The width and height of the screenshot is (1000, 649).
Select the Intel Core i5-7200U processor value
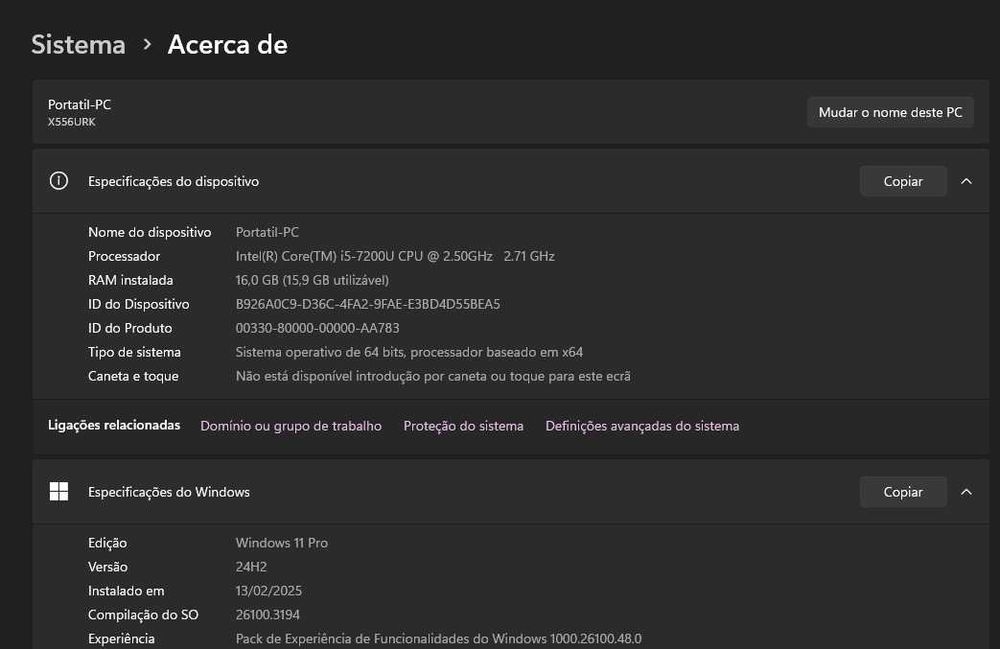(395, 256)
